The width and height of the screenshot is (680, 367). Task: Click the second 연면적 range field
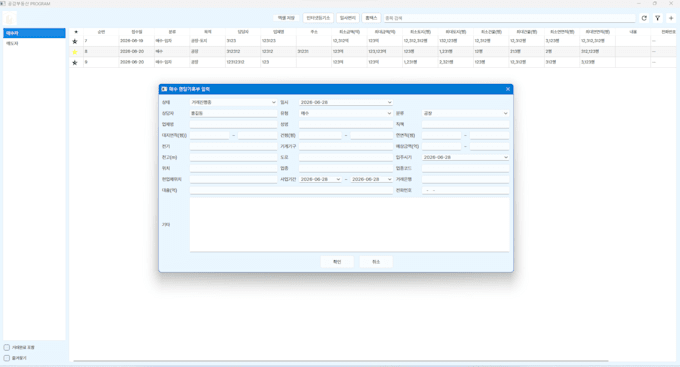(x=490, y=135)
